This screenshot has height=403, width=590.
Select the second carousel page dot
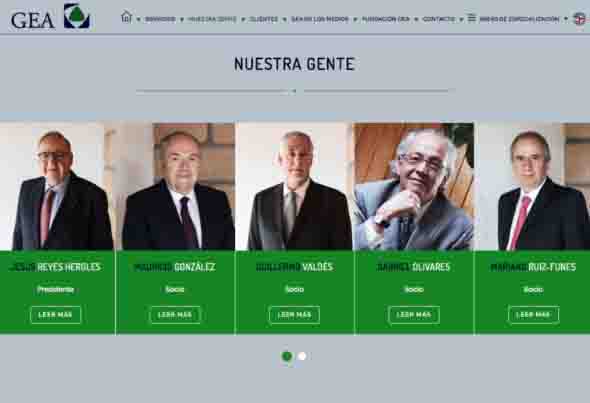point(302,356)
